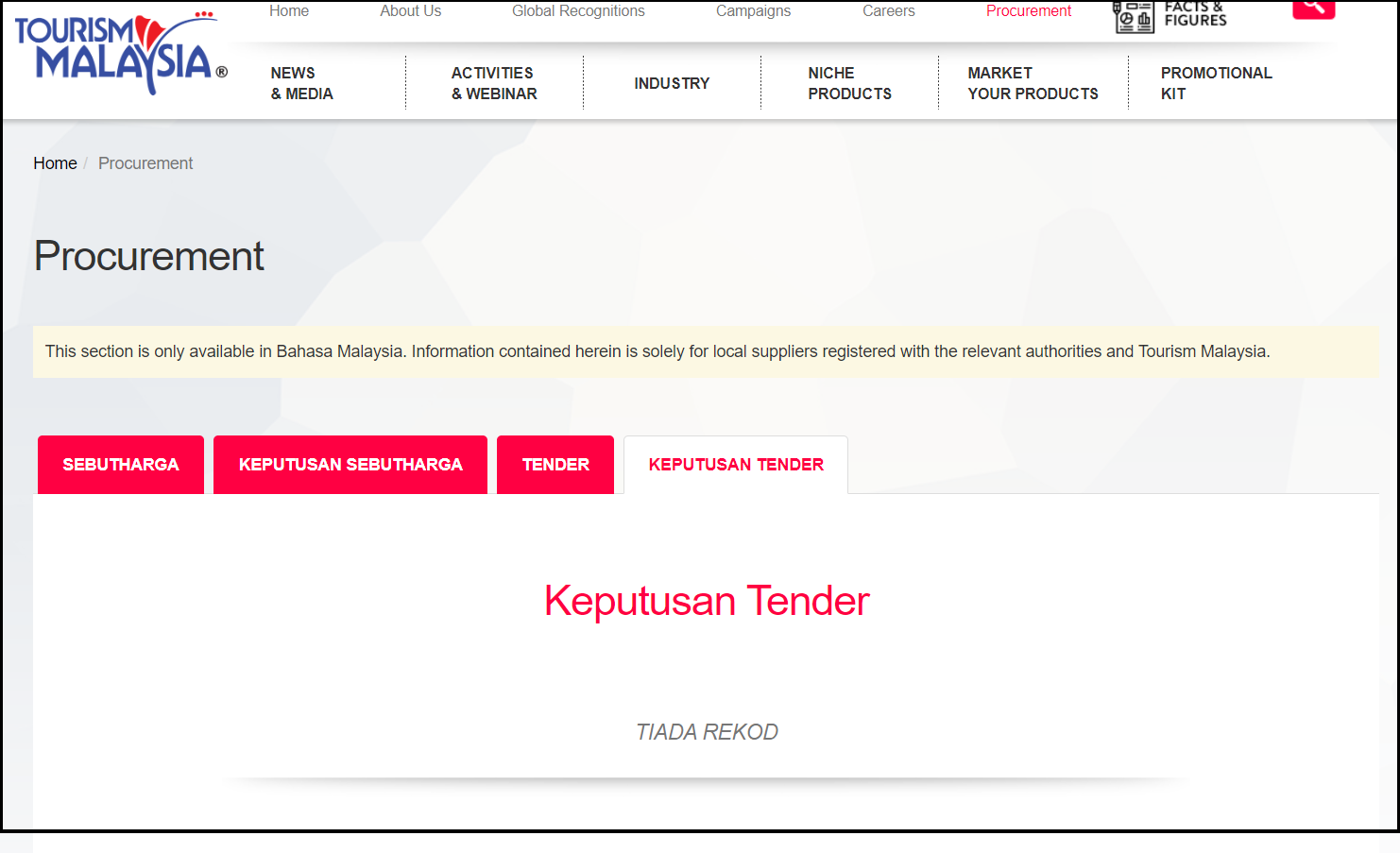Screen dimensions: 1400x853
Task: Go to the Home top navigation link
Action: (289, 11)
